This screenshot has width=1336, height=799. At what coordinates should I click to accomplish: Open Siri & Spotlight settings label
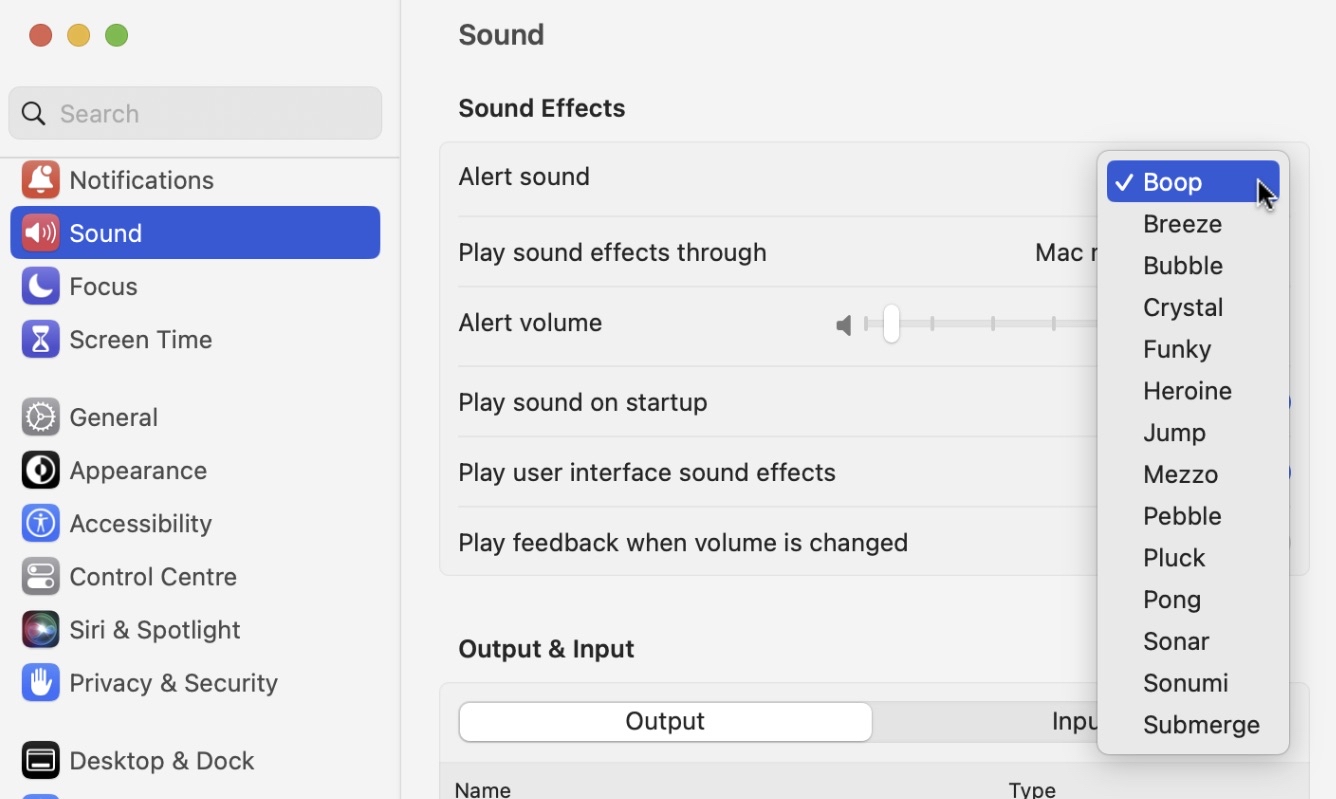[155, 629]
